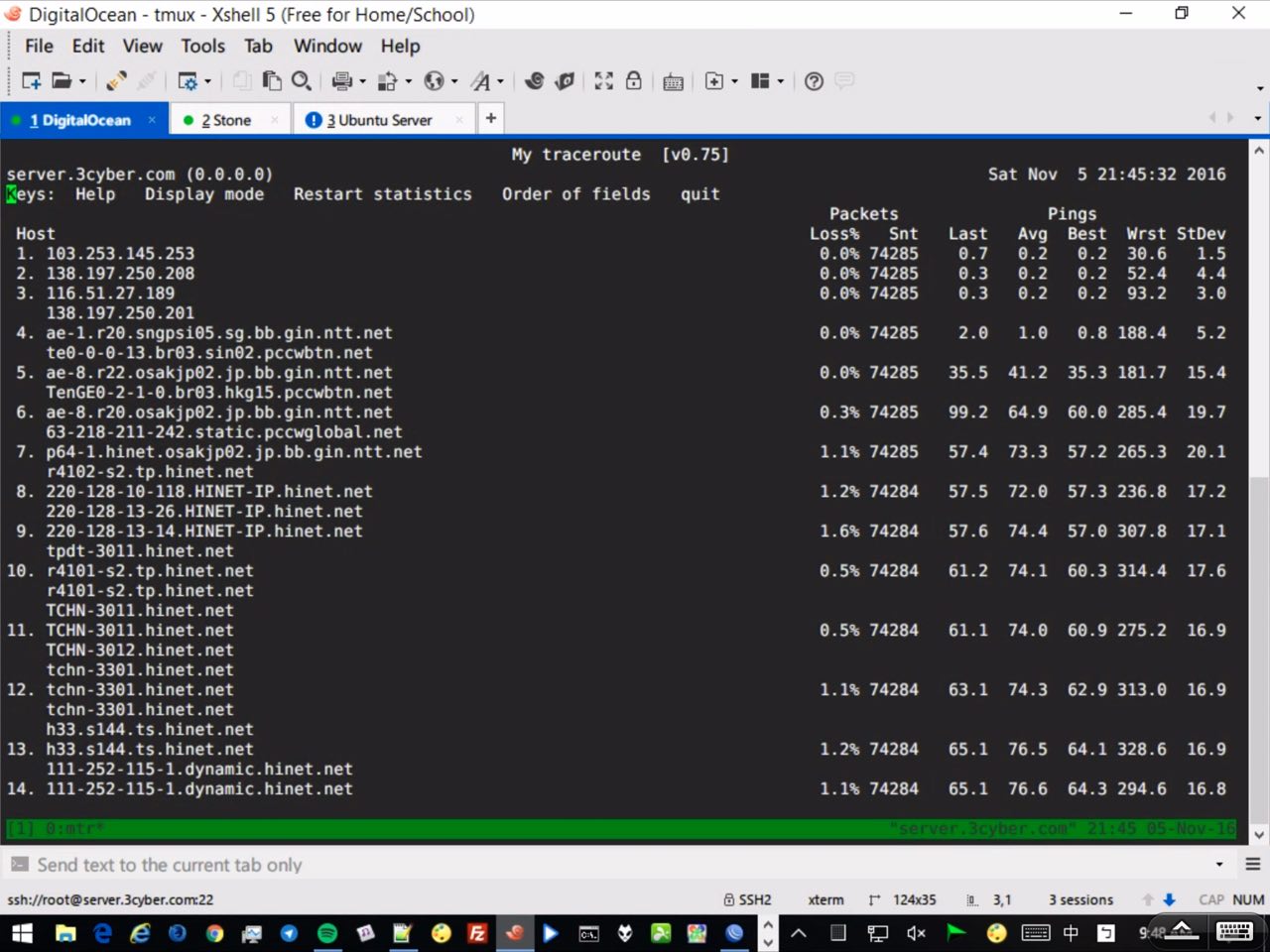Expand the Open folder dropdown arrow

point(82,81)
